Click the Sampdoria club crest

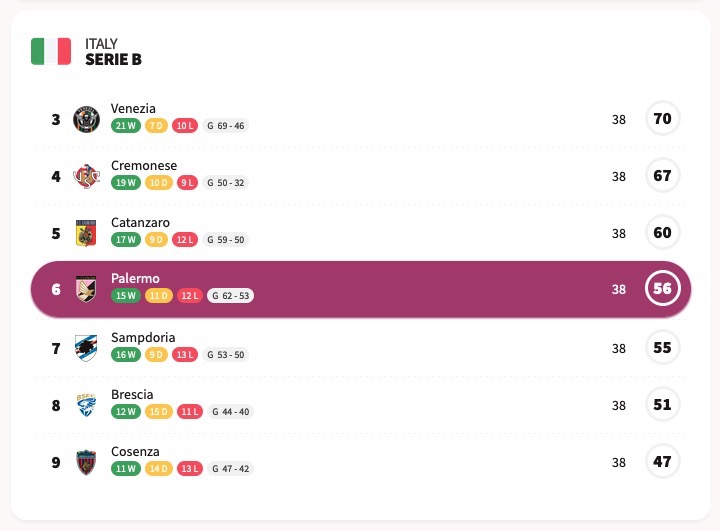point(86,348)
